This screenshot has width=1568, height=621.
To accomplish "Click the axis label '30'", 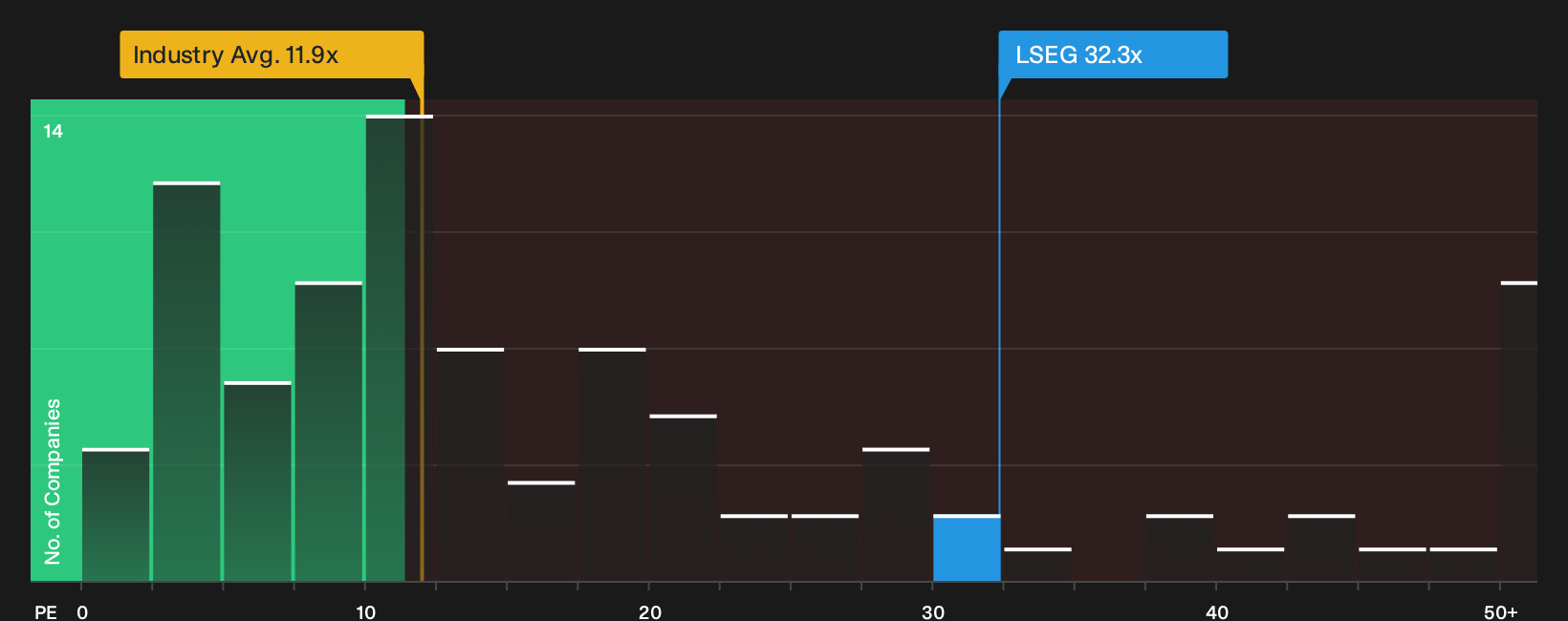I will tap(933, 612).
